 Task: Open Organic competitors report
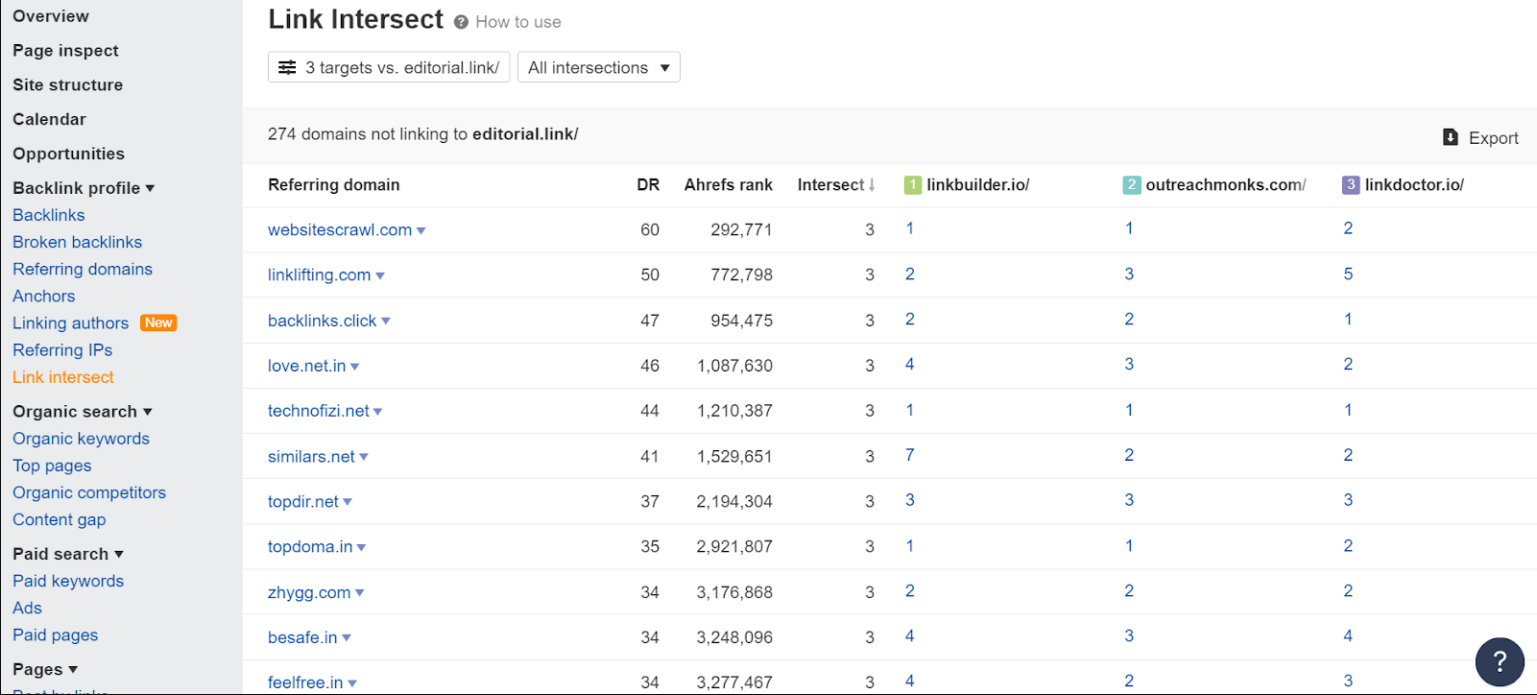pos(89,493)
